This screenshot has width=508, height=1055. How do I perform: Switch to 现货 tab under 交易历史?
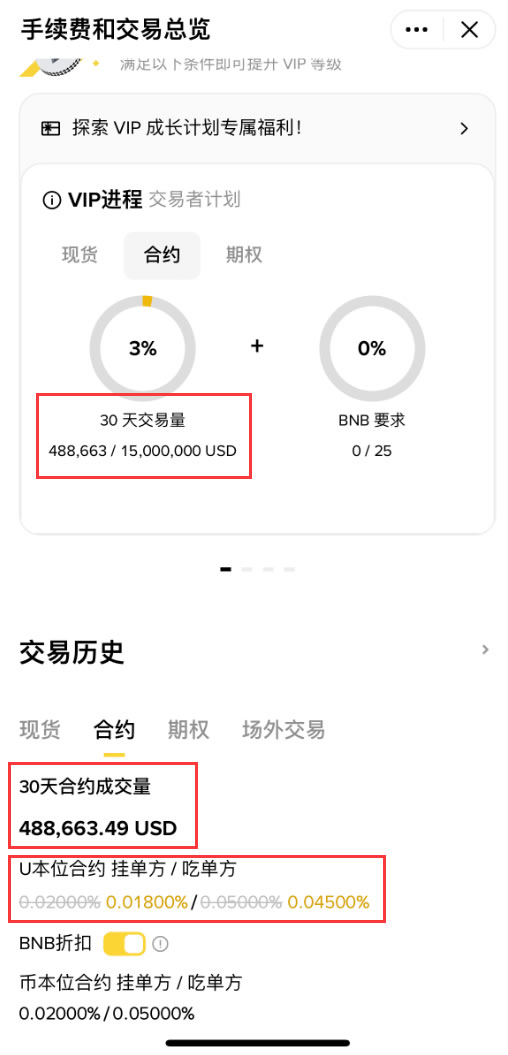(40, 729)
